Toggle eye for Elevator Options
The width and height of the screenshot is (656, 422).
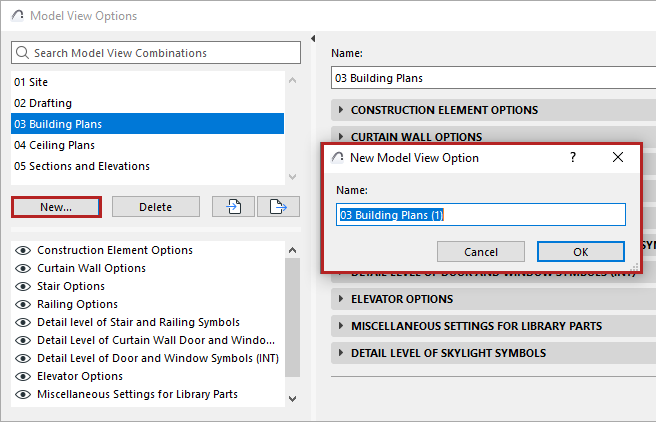[22, 376]
